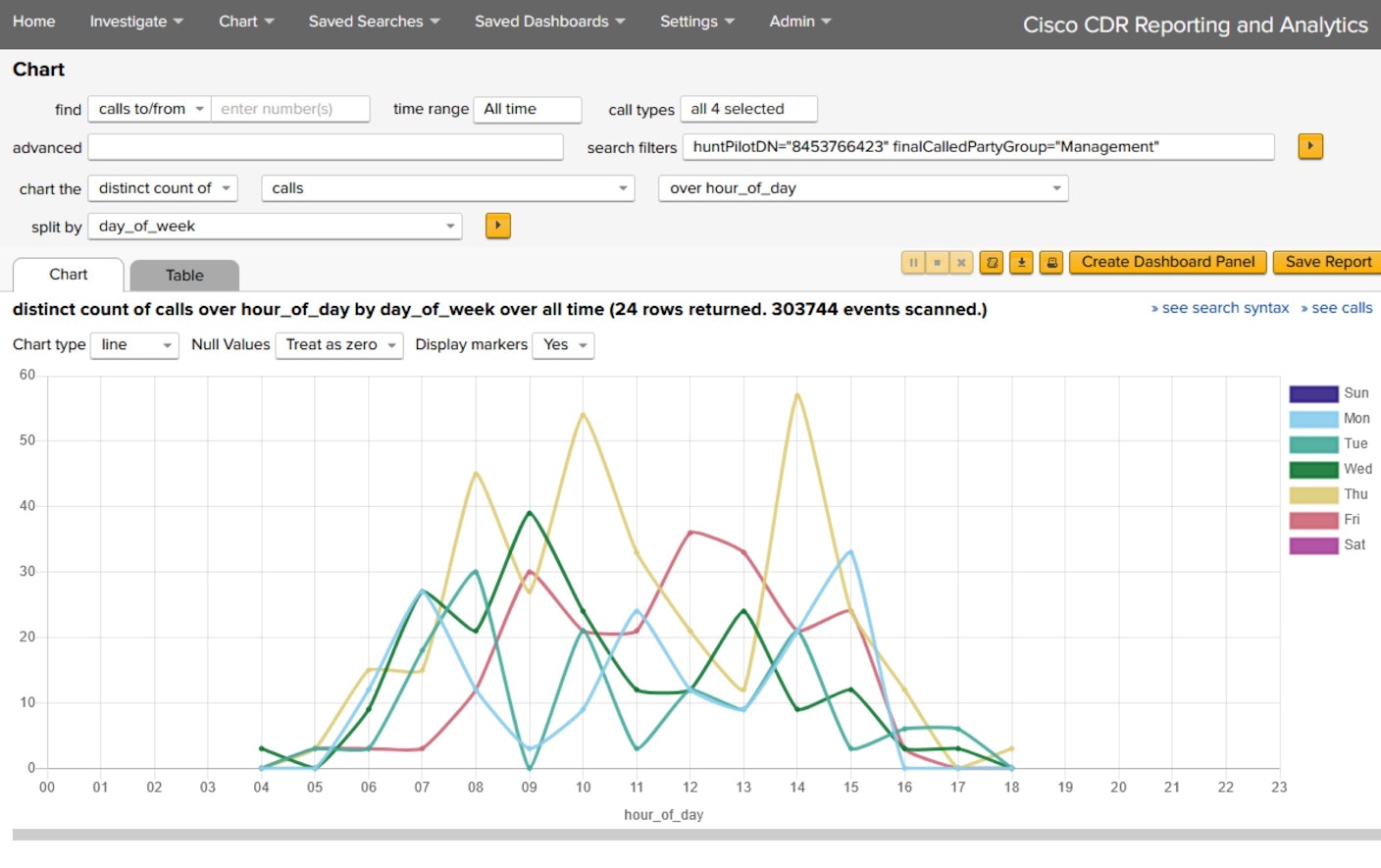This screenshot has width=1381, height=868.
Task: Open the Chart type line dropdown
Action: tap(134, 345)
